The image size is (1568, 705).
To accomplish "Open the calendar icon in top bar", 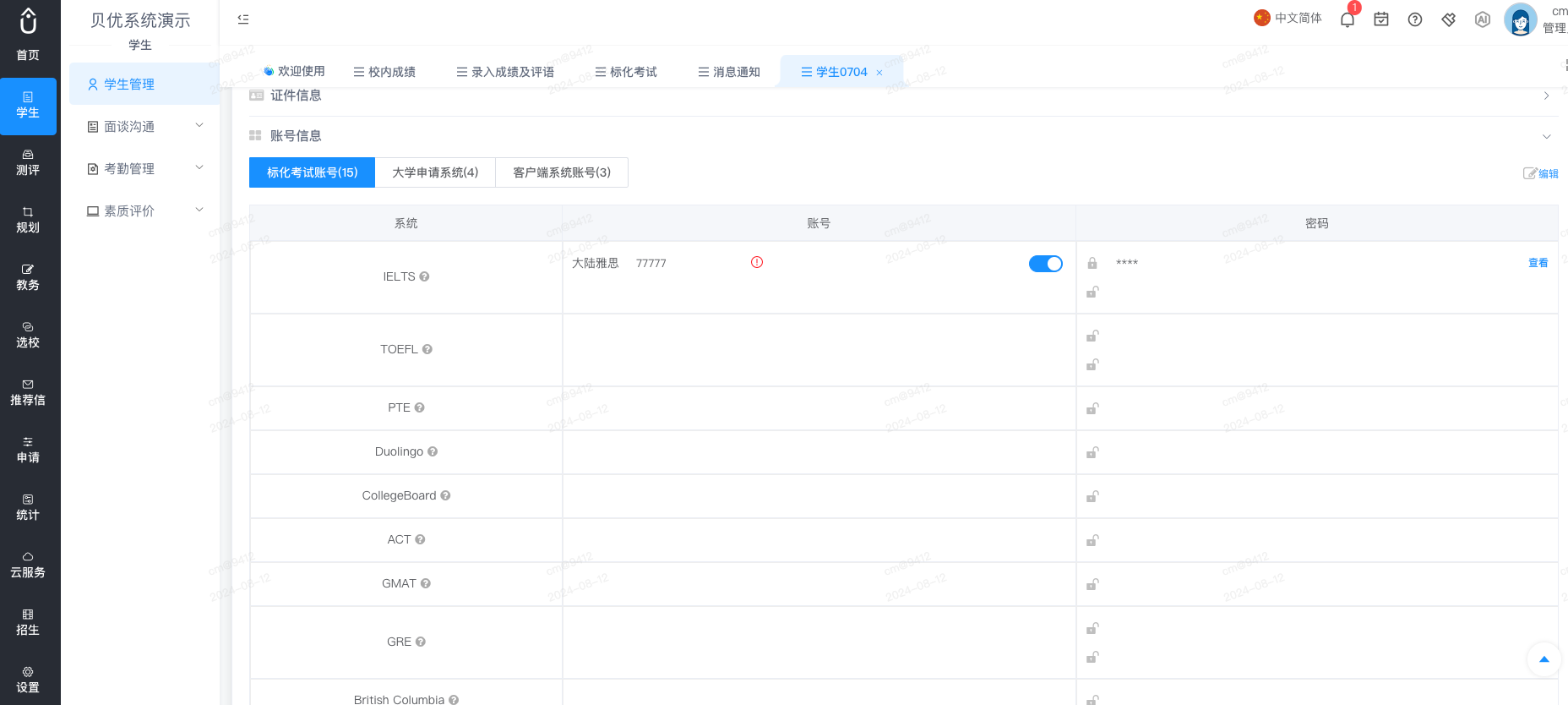I will (1381, 19).
